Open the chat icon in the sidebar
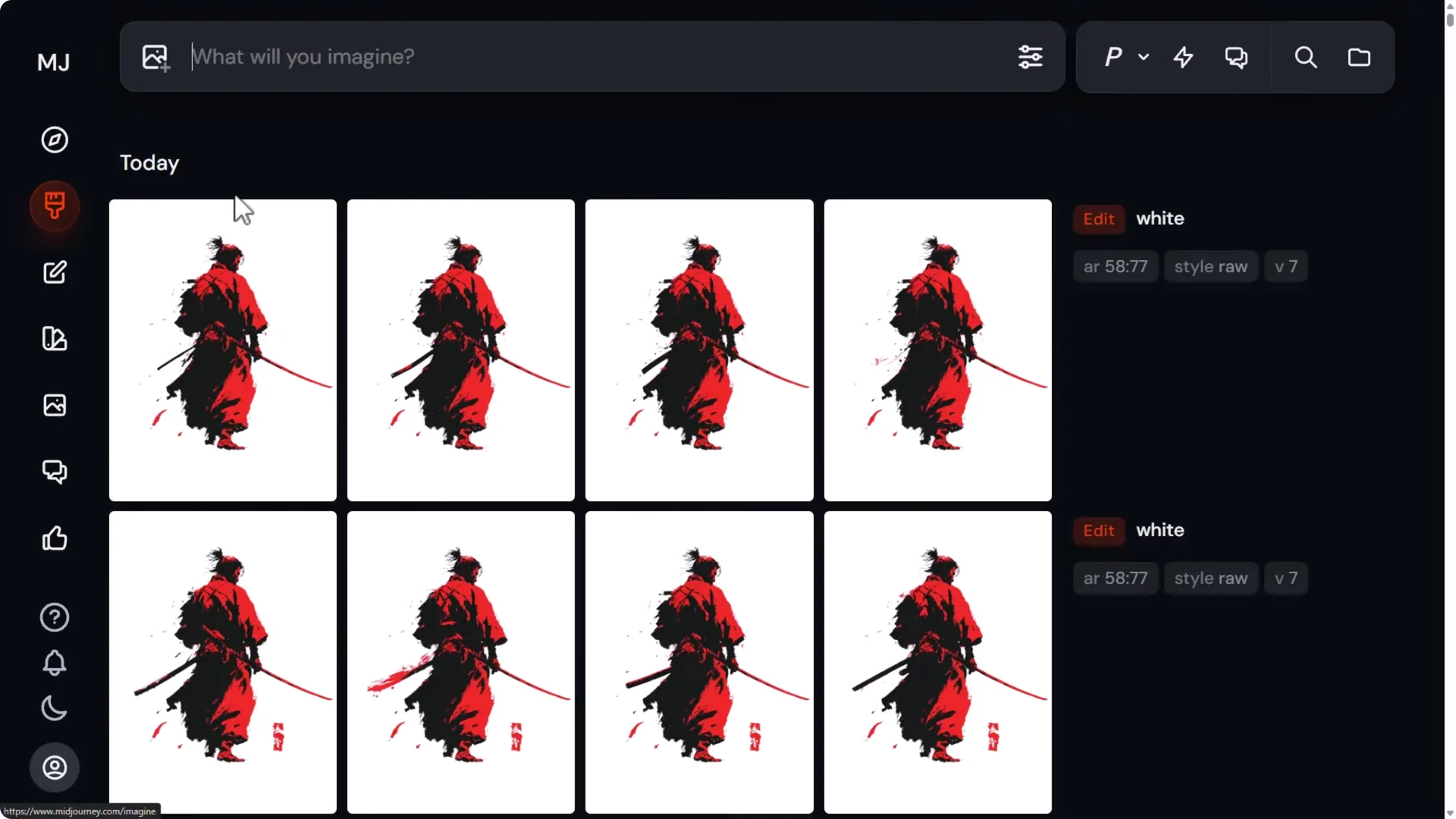 tap(54, 472)
